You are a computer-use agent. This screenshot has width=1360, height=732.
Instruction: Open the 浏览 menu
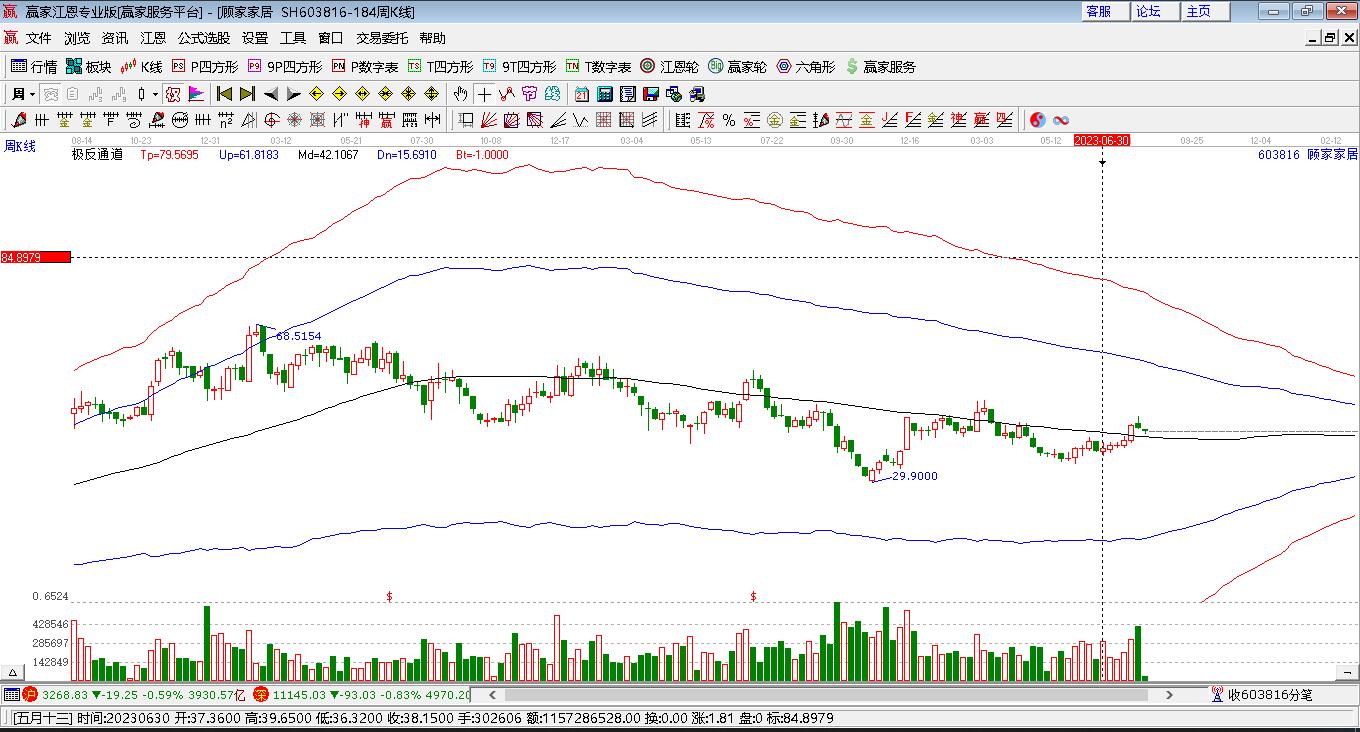click(x=77, y=38)
